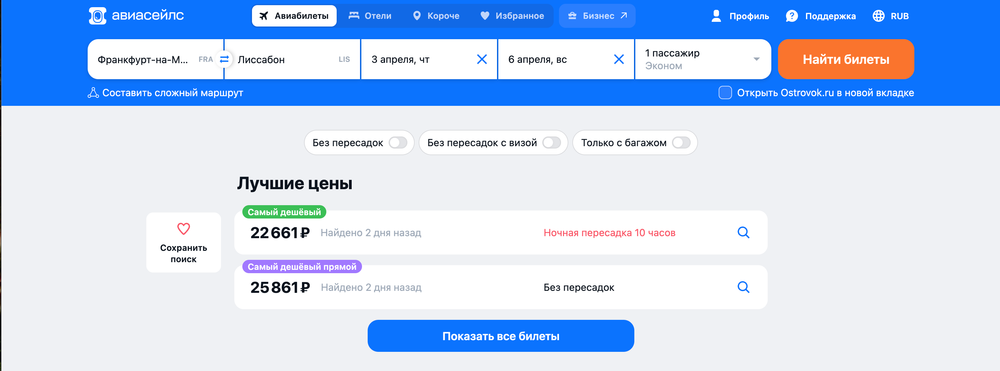Image resolution: width=1000 pixels, height=371 pixels.
Task: Open Поддержка support chat icon
Action: click(791, 16)
